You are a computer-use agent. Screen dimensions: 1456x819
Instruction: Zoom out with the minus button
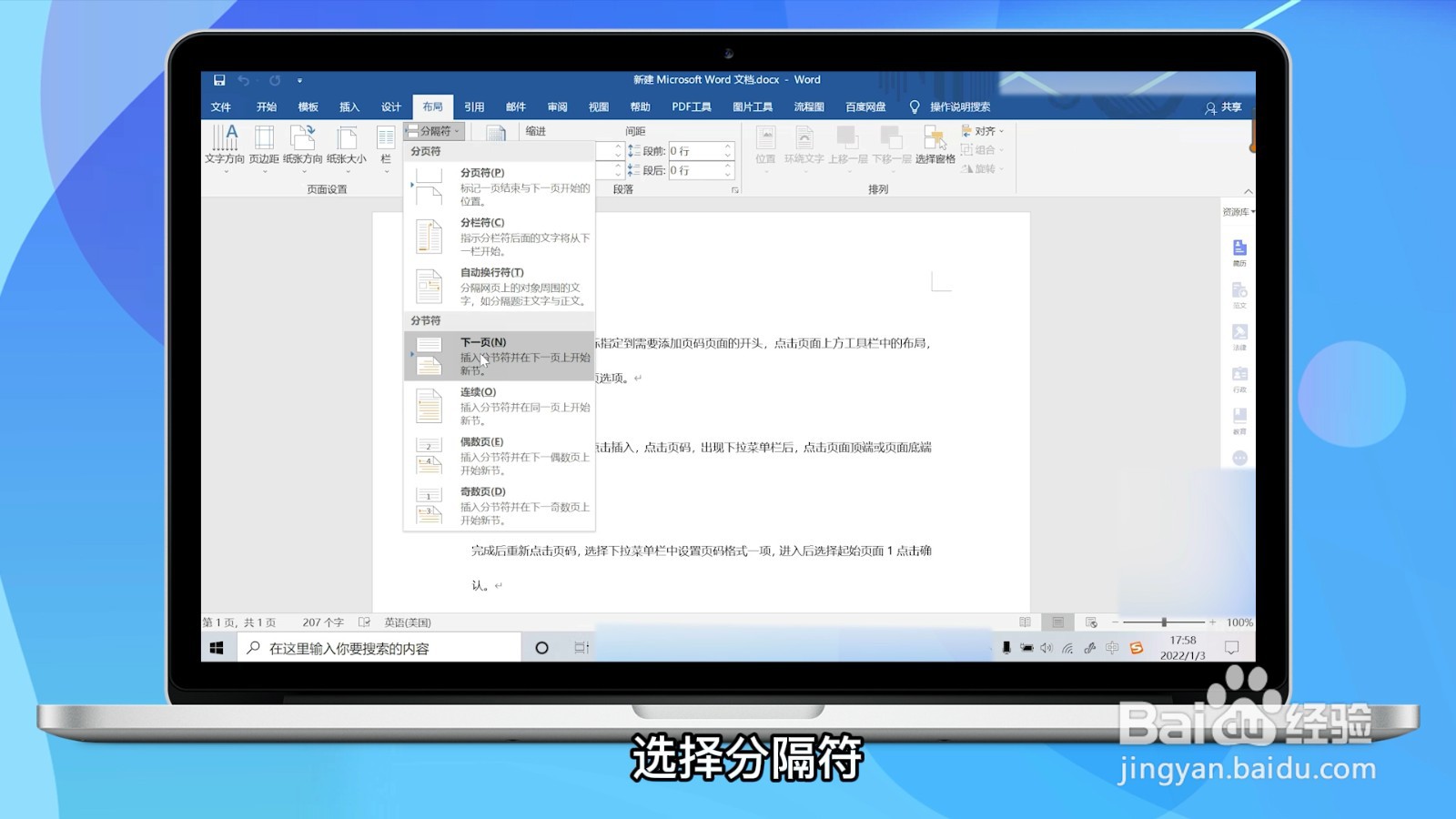[1115, 622]
